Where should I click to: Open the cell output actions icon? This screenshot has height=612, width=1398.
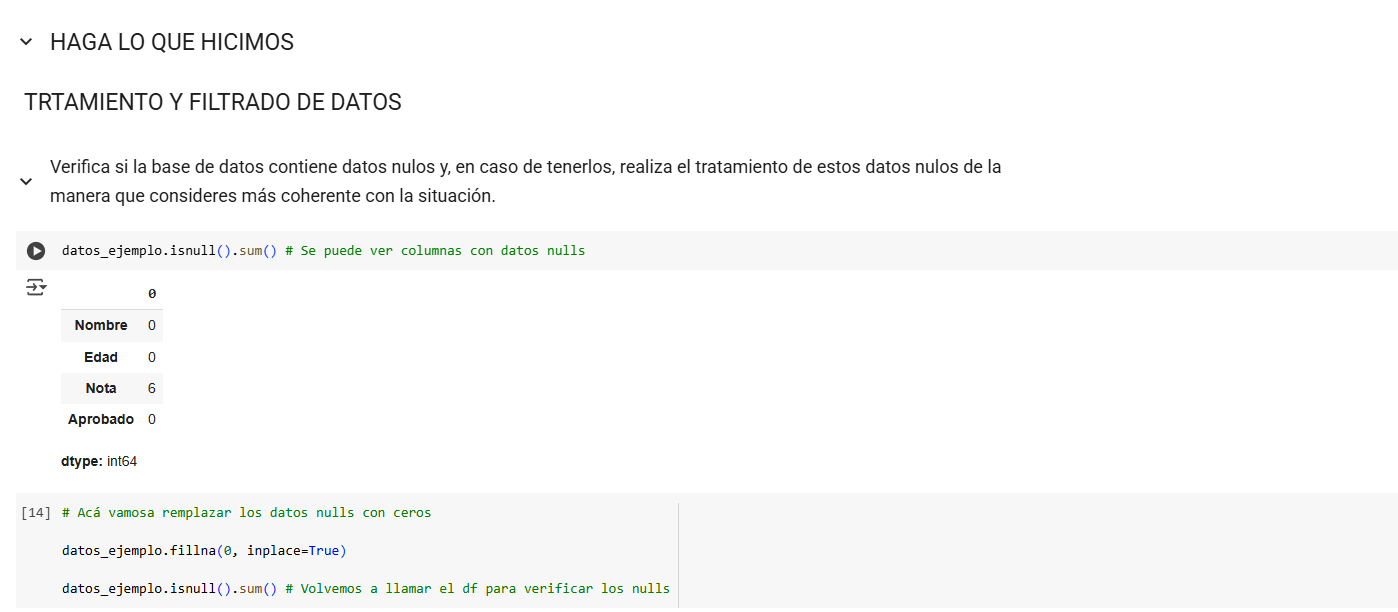[x=36, y=287]
